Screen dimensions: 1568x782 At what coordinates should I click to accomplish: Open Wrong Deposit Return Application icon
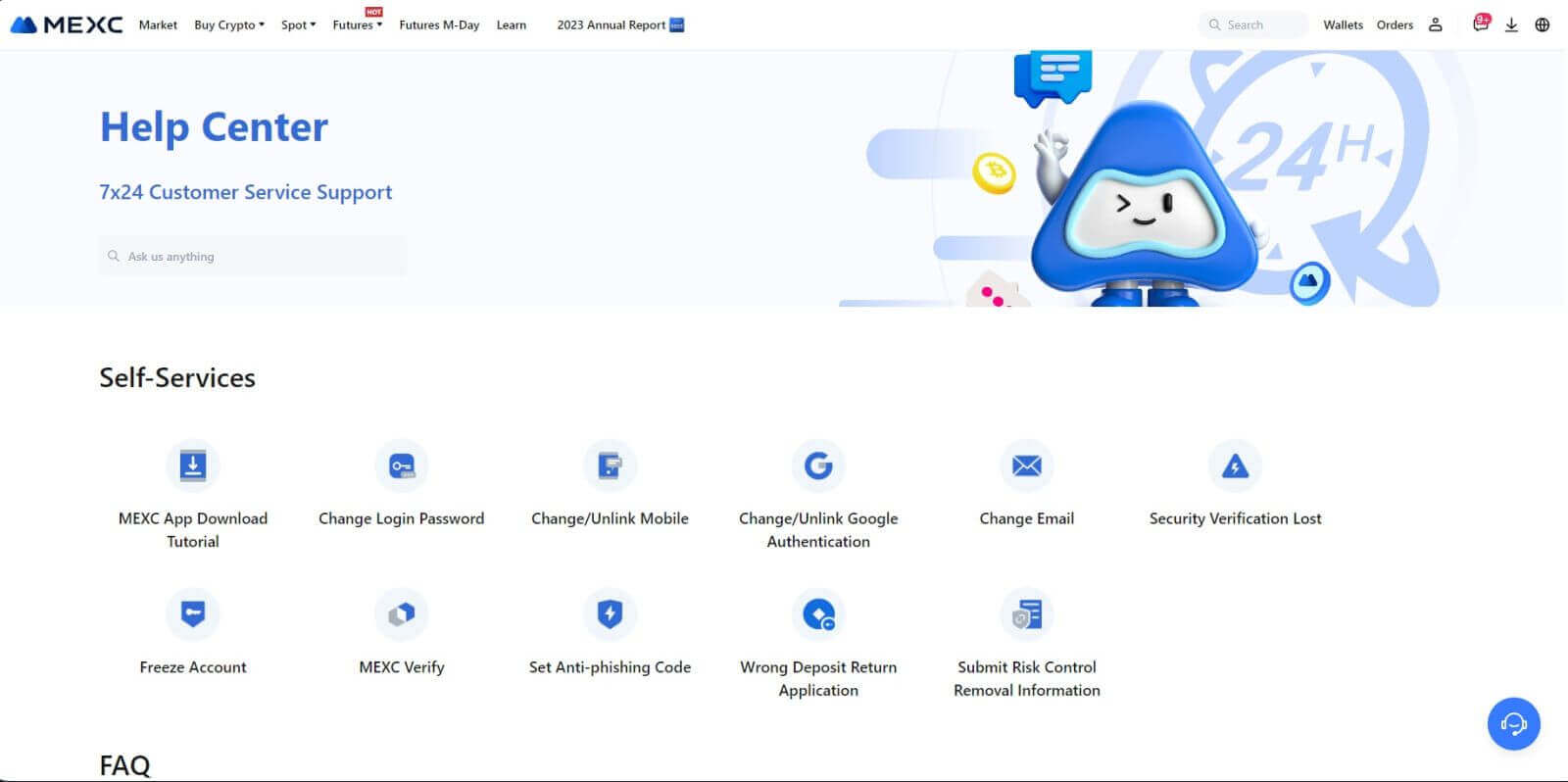click(818, 614)
